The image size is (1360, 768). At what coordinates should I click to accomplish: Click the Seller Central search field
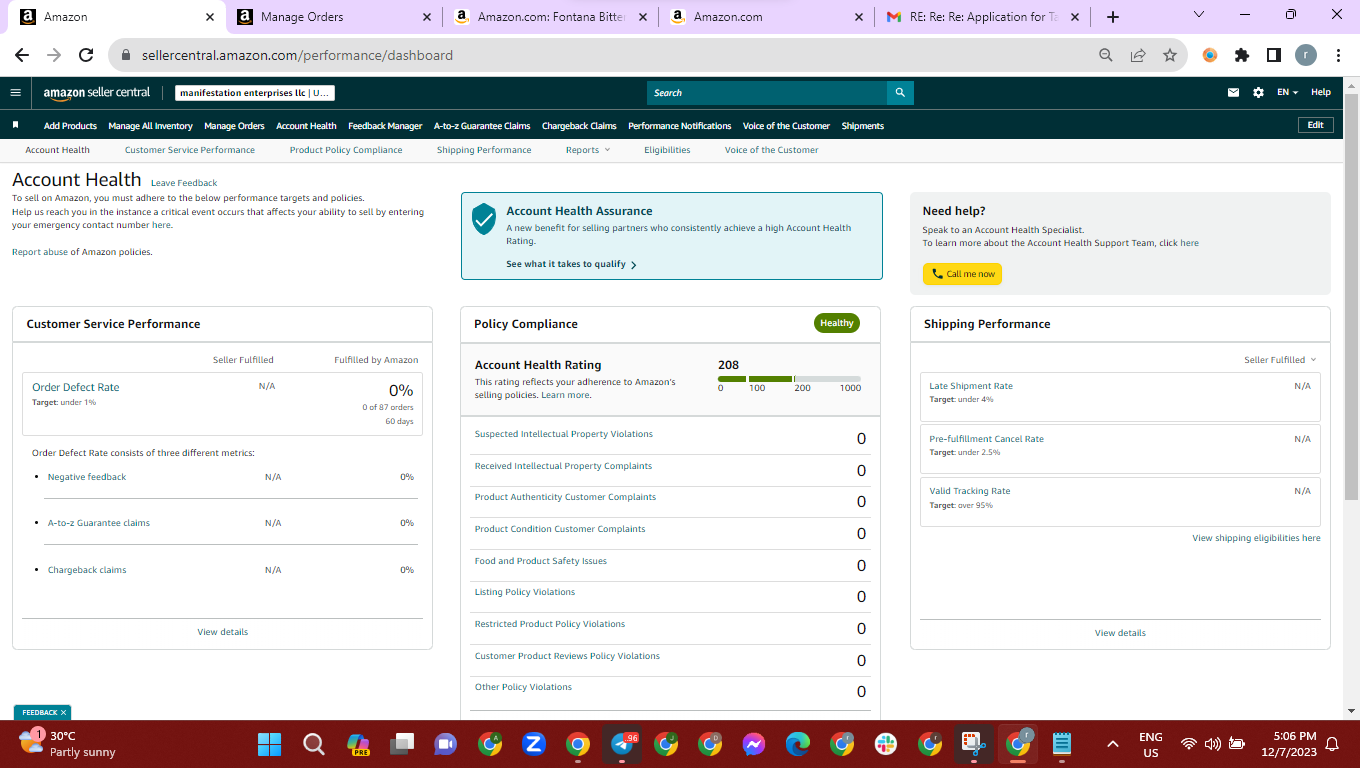point(767,93)
